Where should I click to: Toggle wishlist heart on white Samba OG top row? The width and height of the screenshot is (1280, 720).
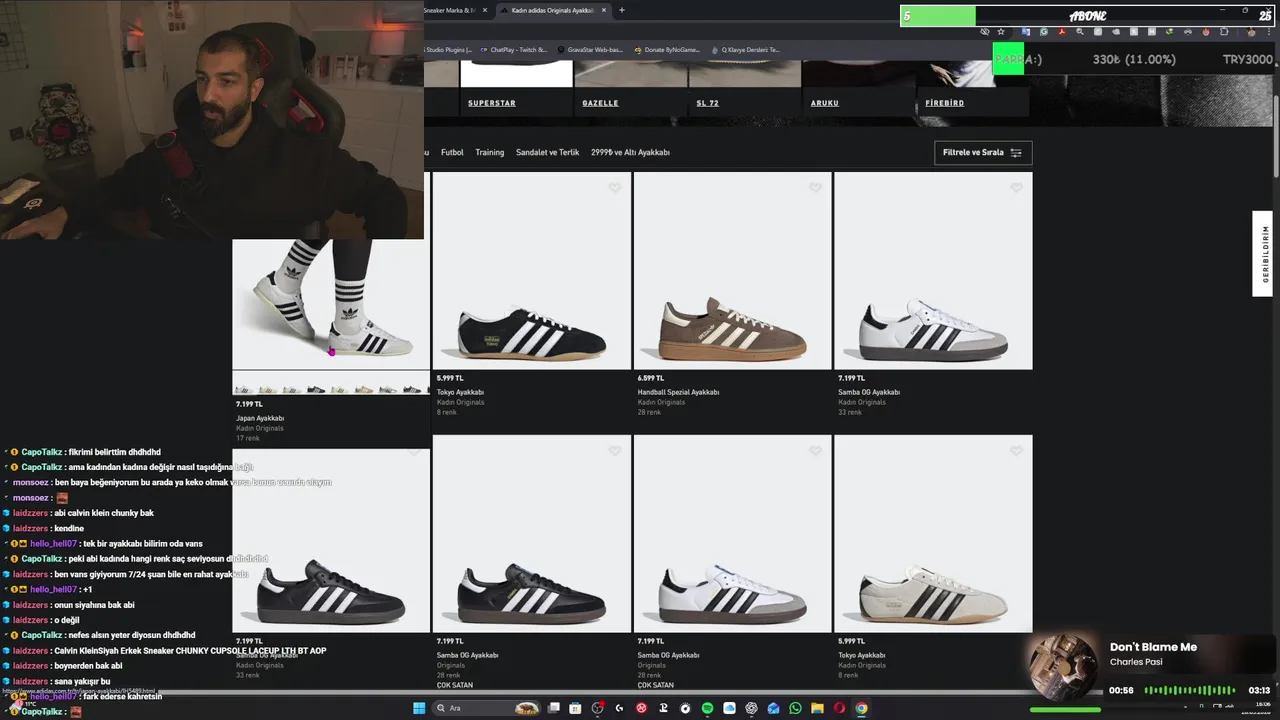click(x=1016, y=187)
